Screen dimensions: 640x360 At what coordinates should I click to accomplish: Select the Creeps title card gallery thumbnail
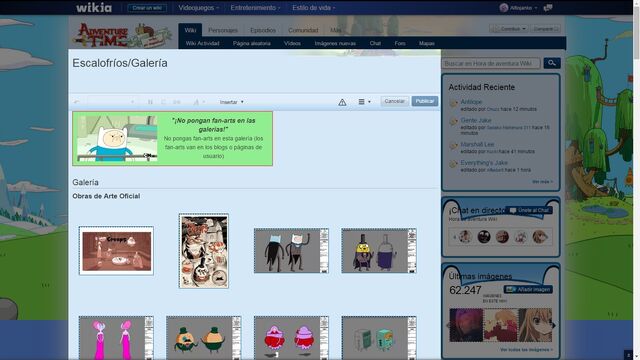coord(116,251)
